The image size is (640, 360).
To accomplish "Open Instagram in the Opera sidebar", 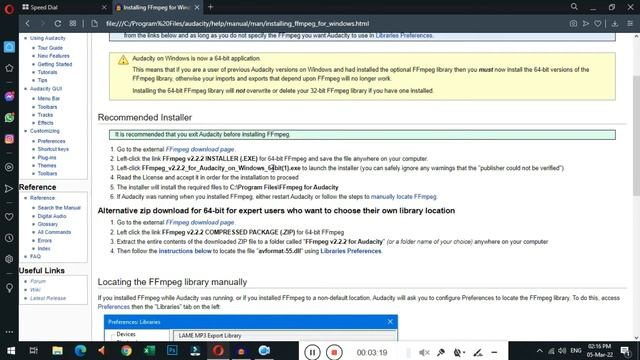I will point(9,139).
